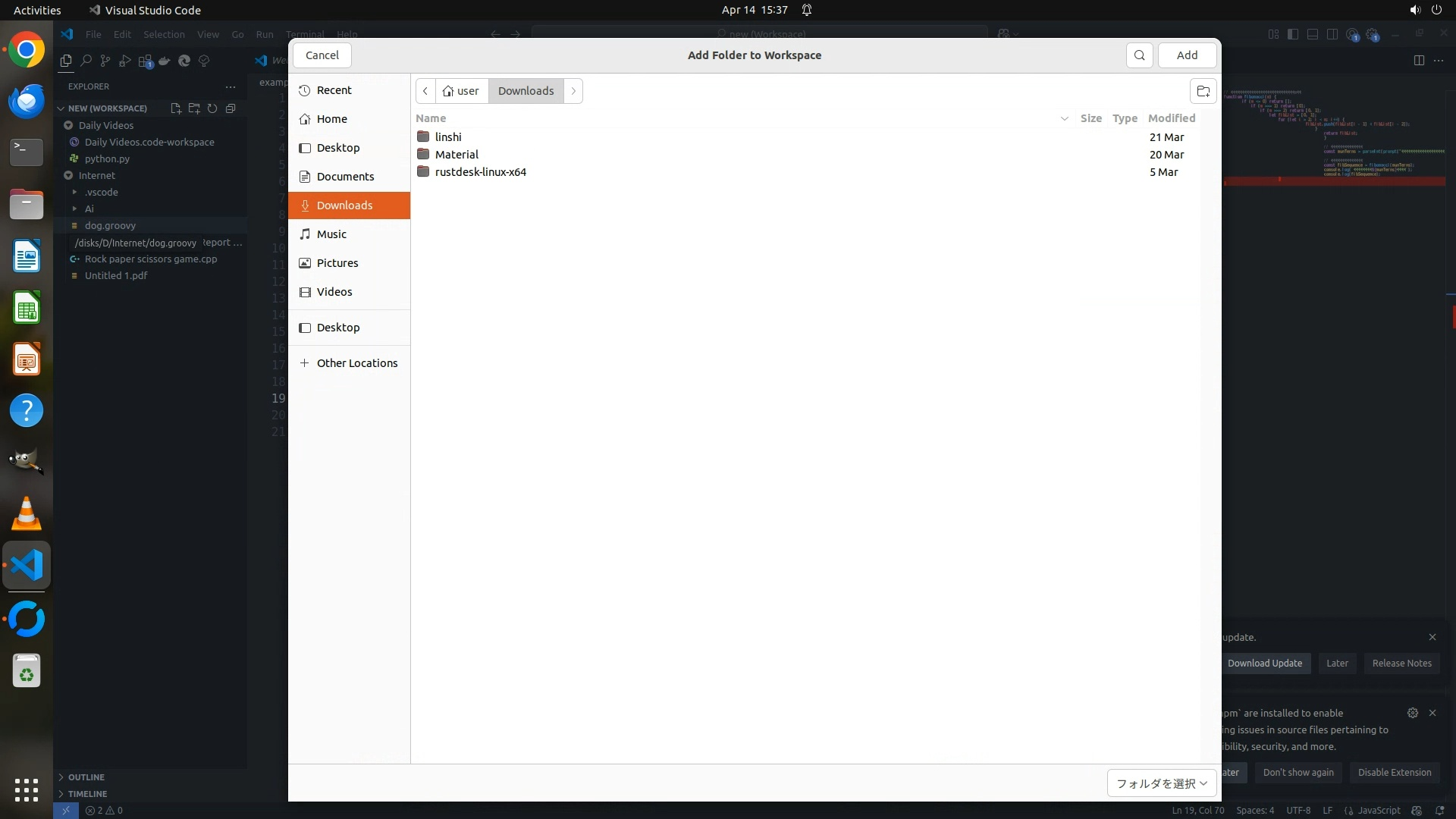Click the Extensions view icon
Screen dimensions: 1456x819
click(145, 61)
